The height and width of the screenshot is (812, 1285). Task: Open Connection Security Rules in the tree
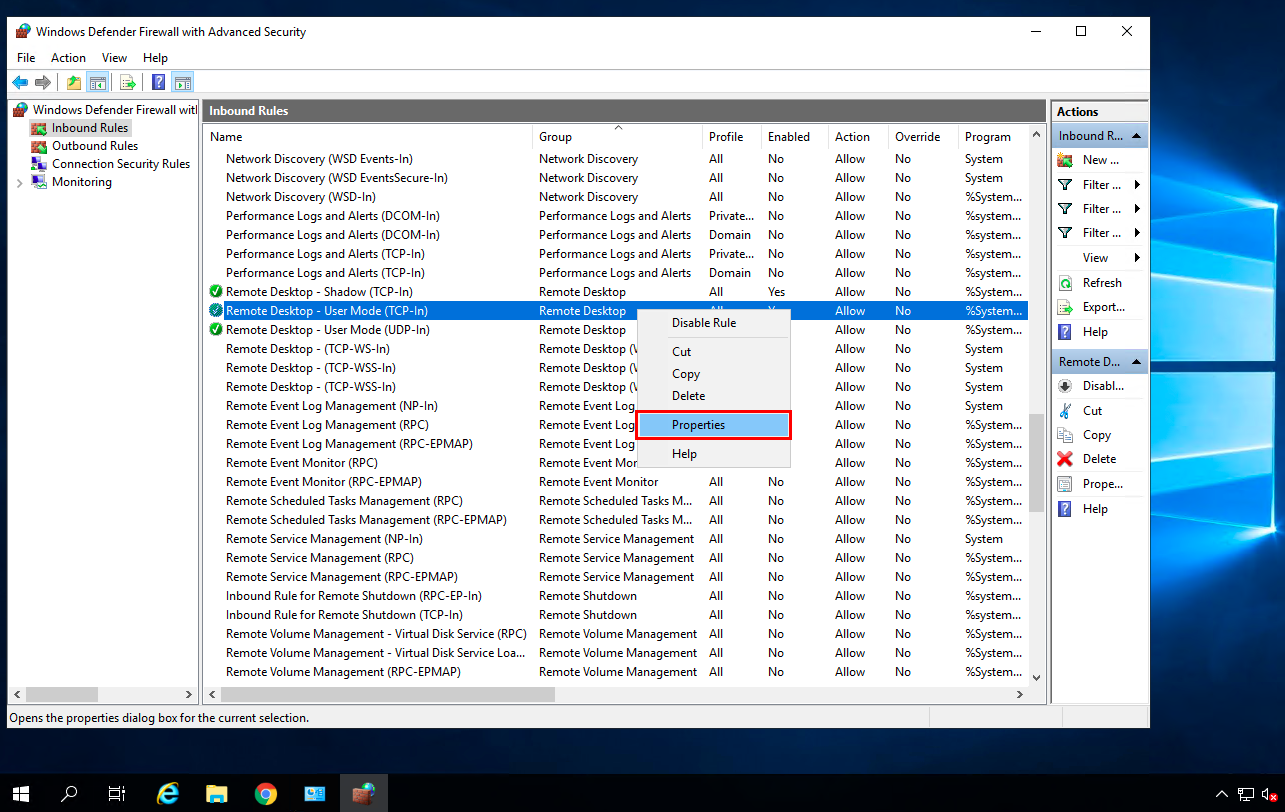[x=120, y=164]
